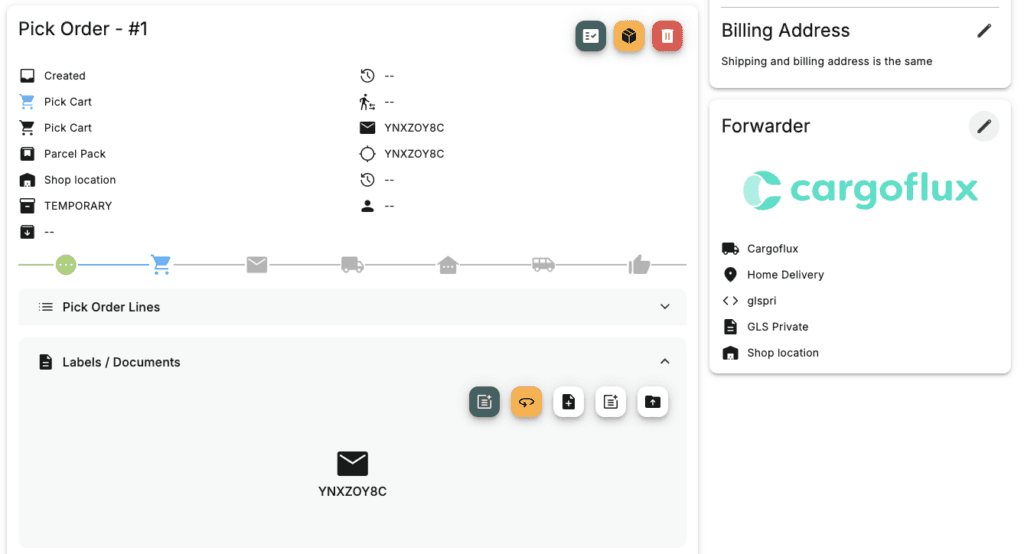Click the dark green checklist icon button
Screen dimensions: 1024x554
[590, 37]
